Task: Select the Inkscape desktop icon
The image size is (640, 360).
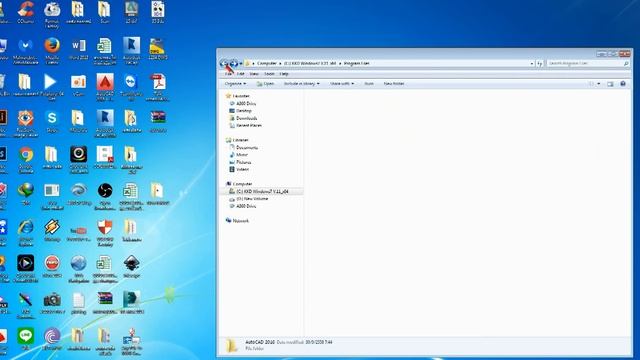Action: tap(131, 267)
